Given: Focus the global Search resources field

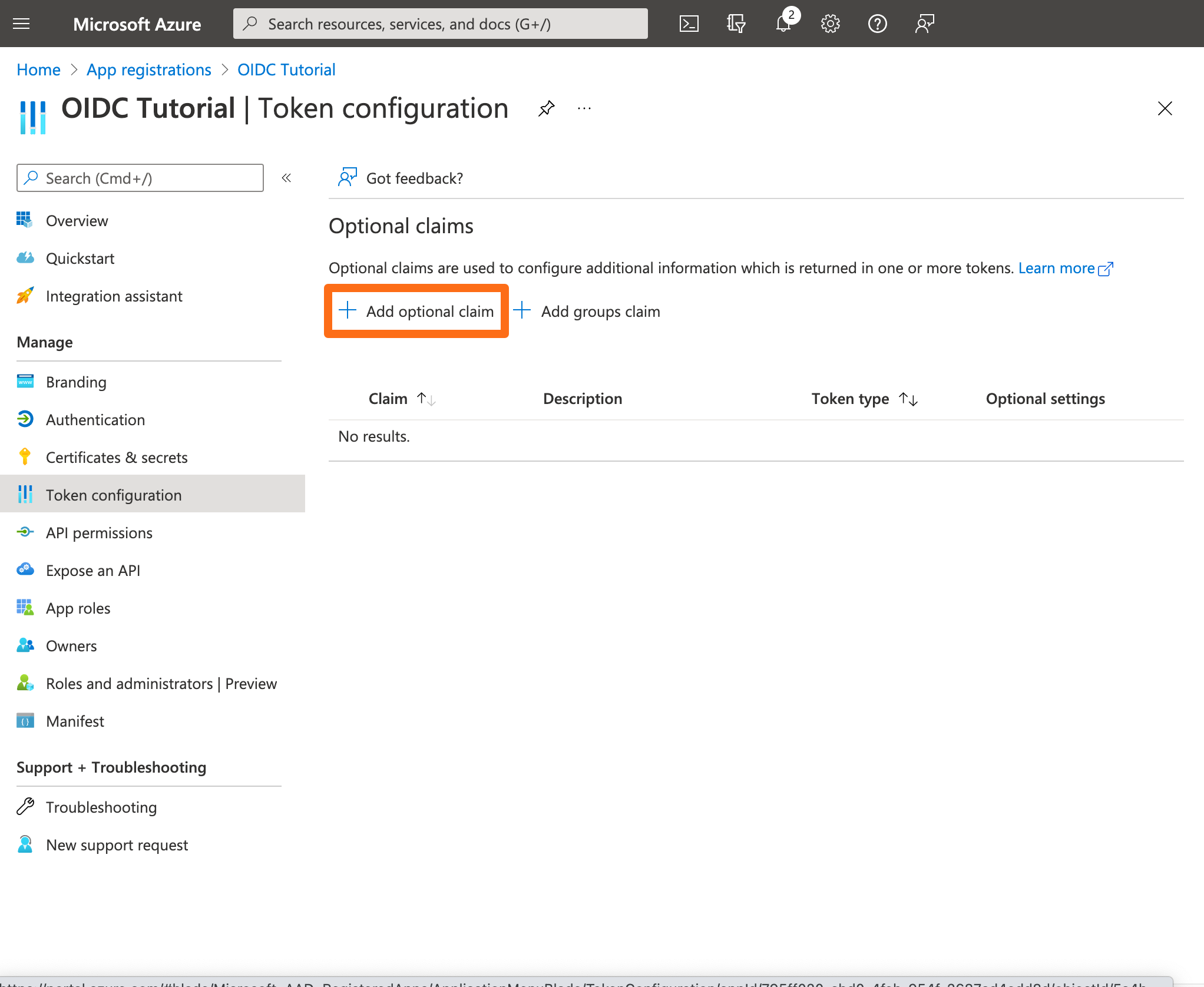Looking at the screenshot, I should point(440,24).
